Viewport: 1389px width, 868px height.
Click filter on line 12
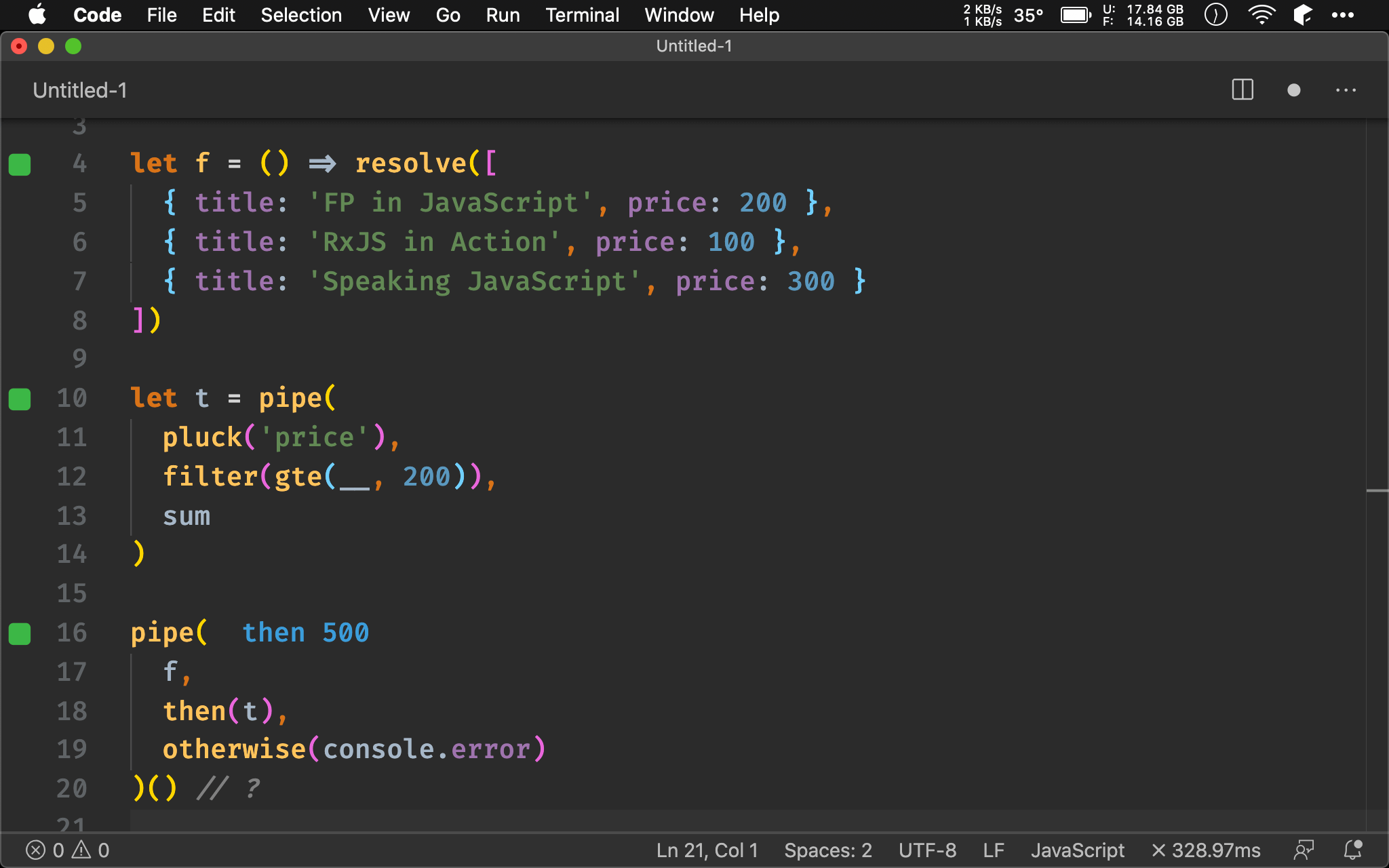(x=210, y=477)
